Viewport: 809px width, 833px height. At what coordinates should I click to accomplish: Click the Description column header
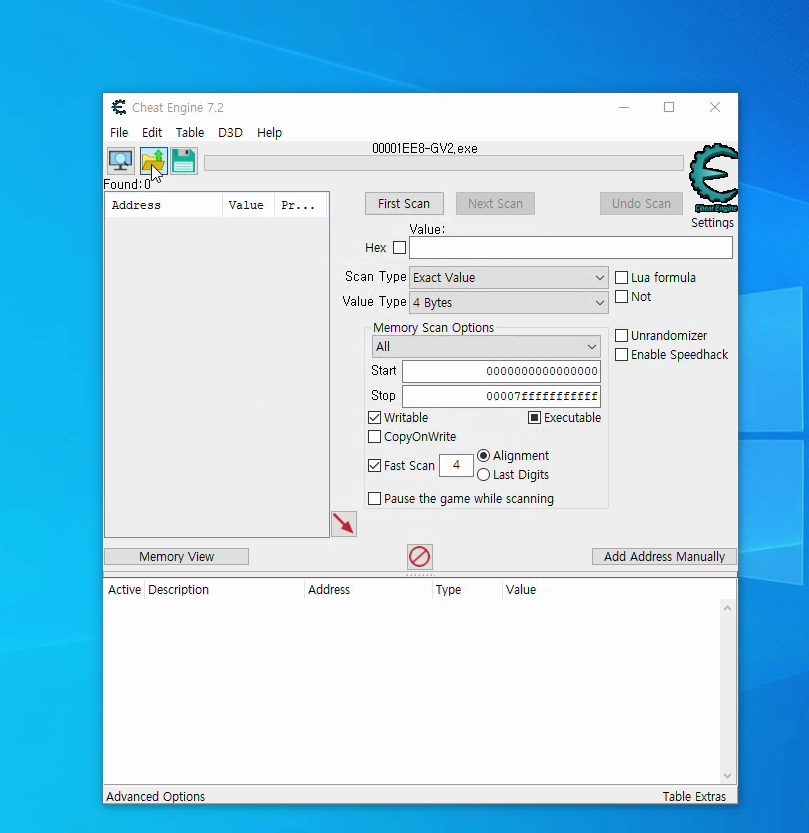(224, 590)
